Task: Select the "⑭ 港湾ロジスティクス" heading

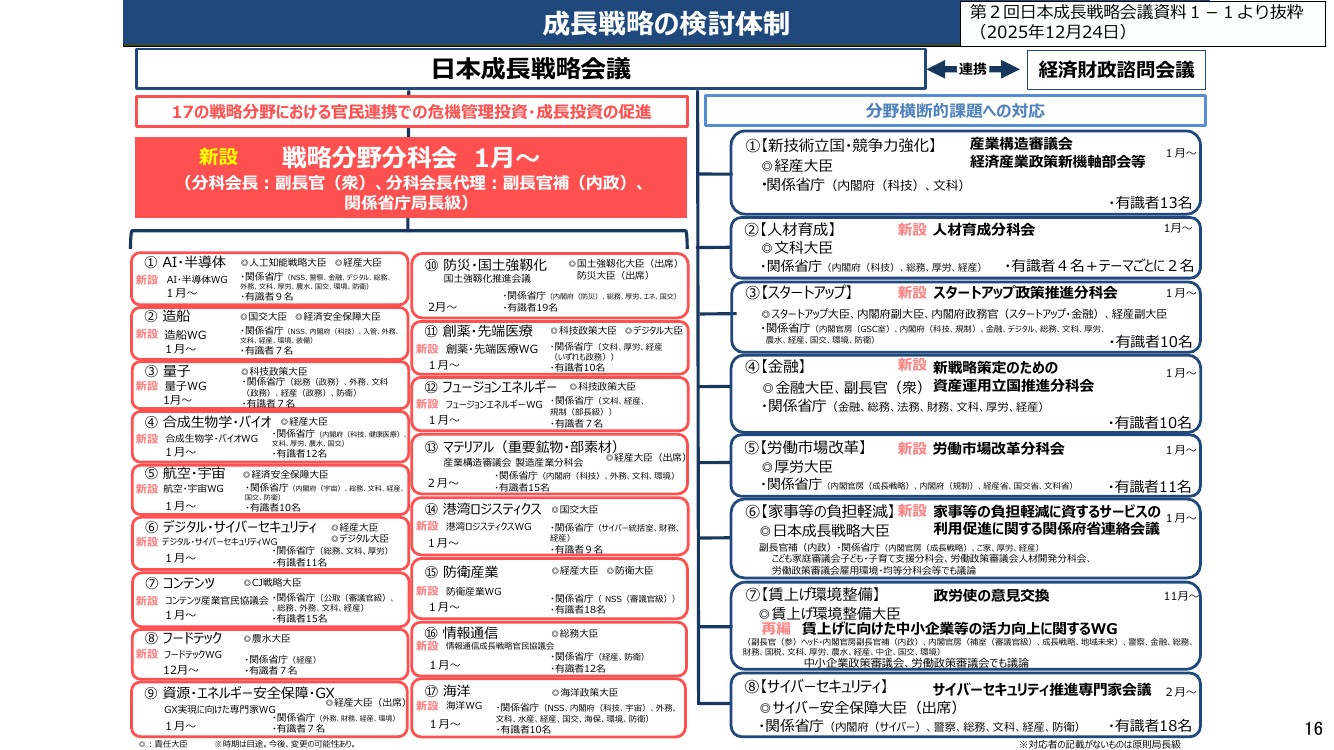Action: (x=483, y=509)
